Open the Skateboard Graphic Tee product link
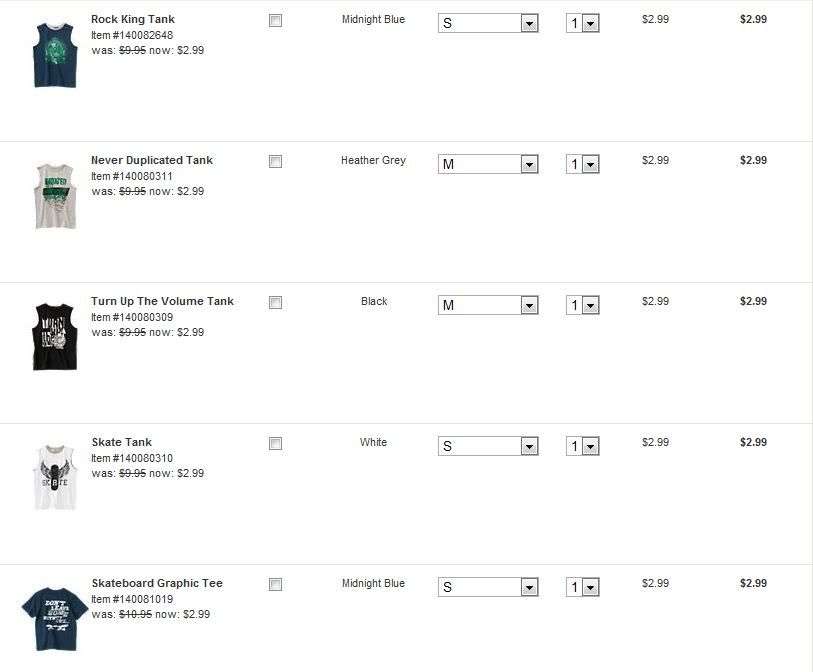 coord(157,583)
